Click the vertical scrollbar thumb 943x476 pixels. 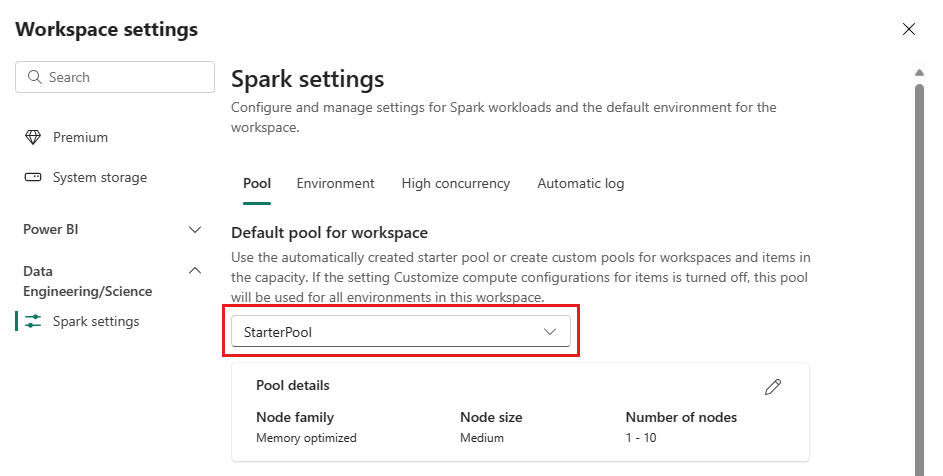click(x=919, y=280)
